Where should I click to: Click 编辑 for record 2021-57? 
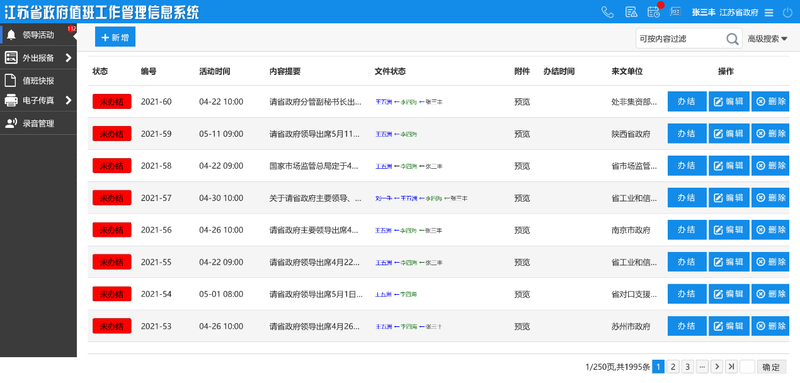729,198
